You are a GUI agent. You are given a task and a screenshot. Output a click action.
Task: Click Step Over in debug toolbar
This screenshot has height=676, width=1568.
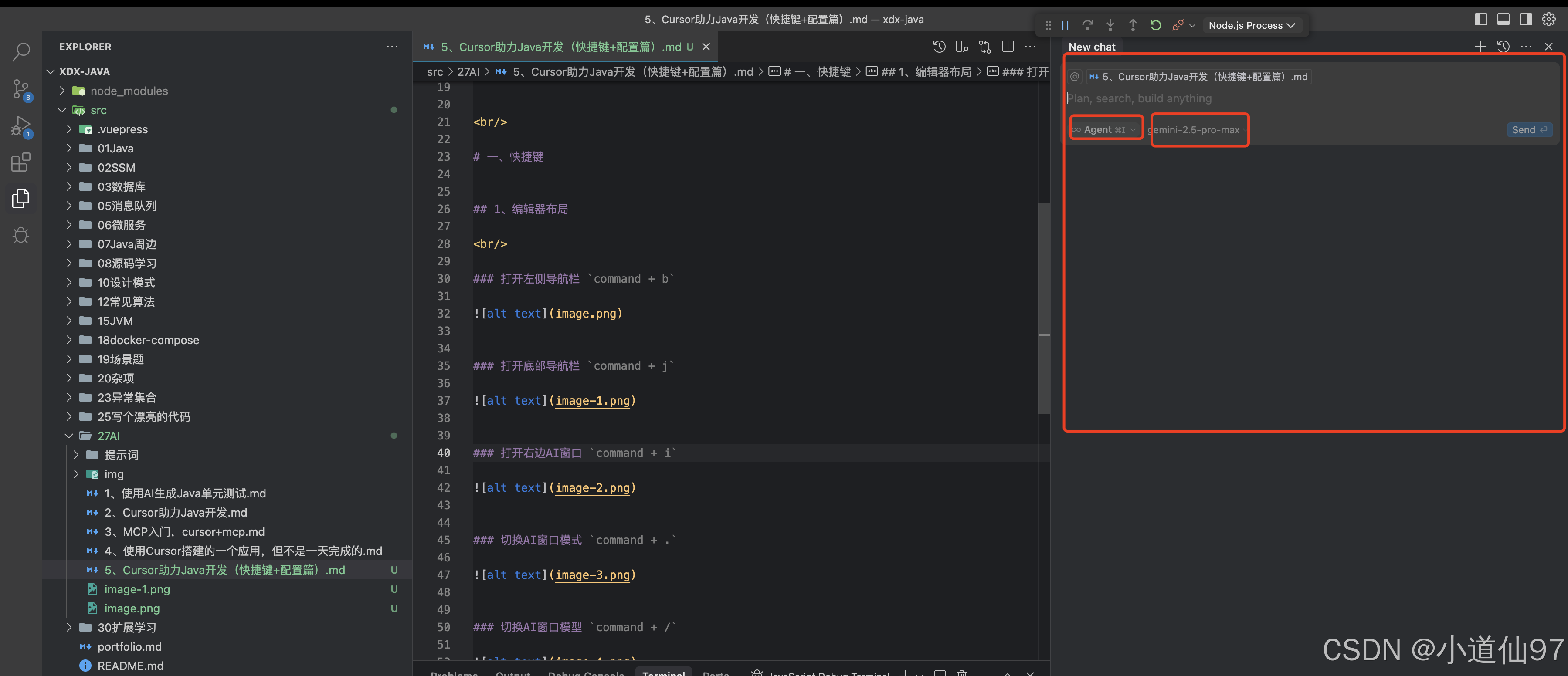point(1088,26)
